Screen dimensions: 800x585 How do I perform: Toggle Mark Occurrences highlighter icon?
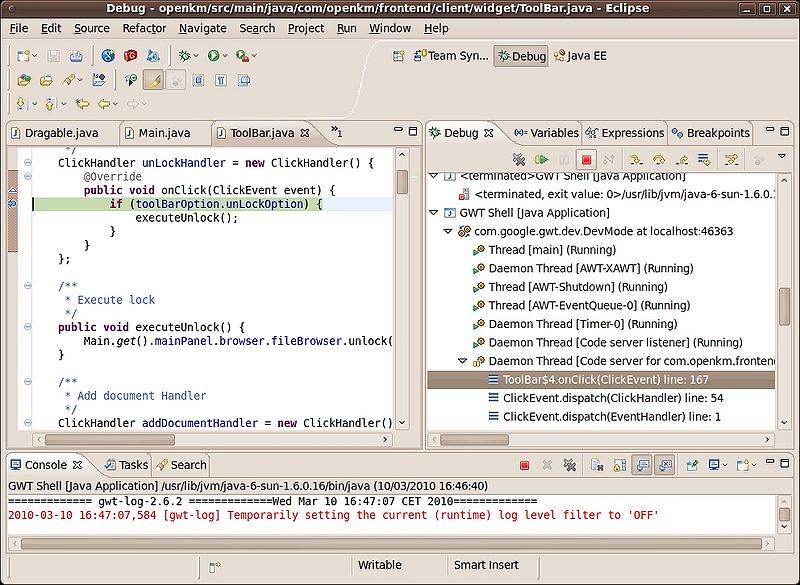pyautogui.click(x=154, y=80)
